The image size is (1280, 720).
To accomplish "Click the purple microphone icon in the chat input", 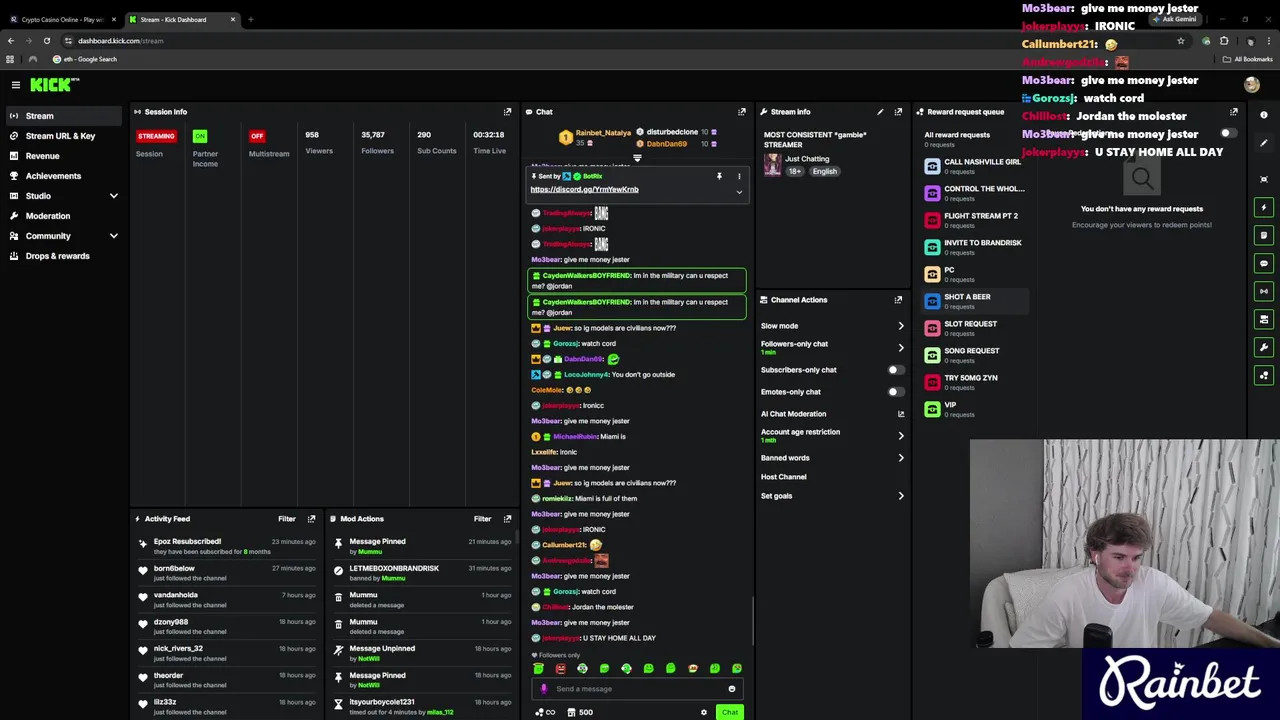I will tap(544, 689).
